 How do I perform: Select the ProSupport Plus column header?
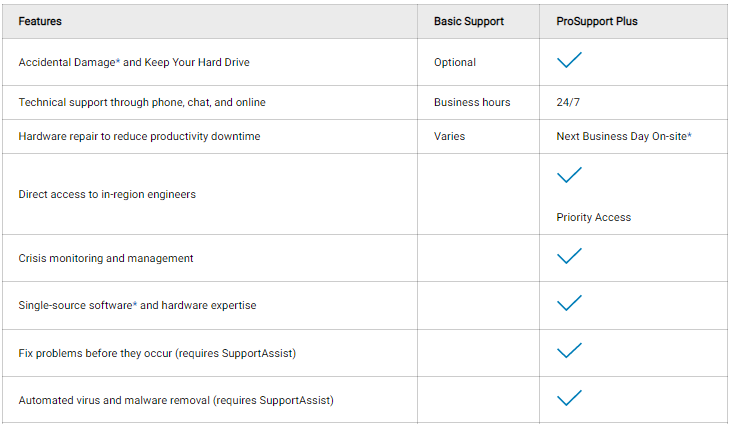(597, 21)
